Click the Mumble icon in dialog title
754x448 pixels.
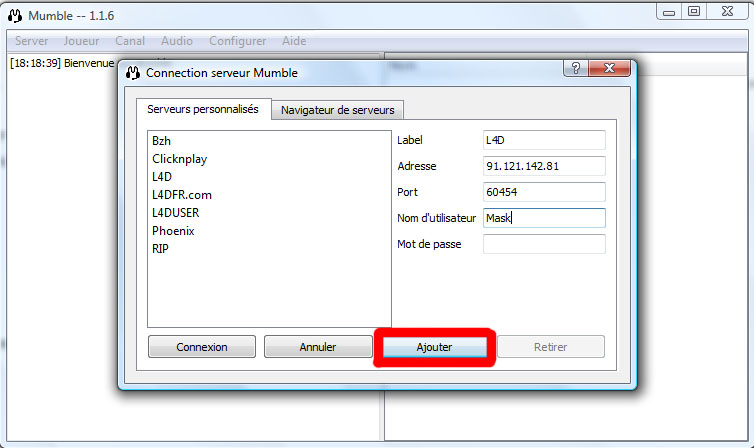133,73
